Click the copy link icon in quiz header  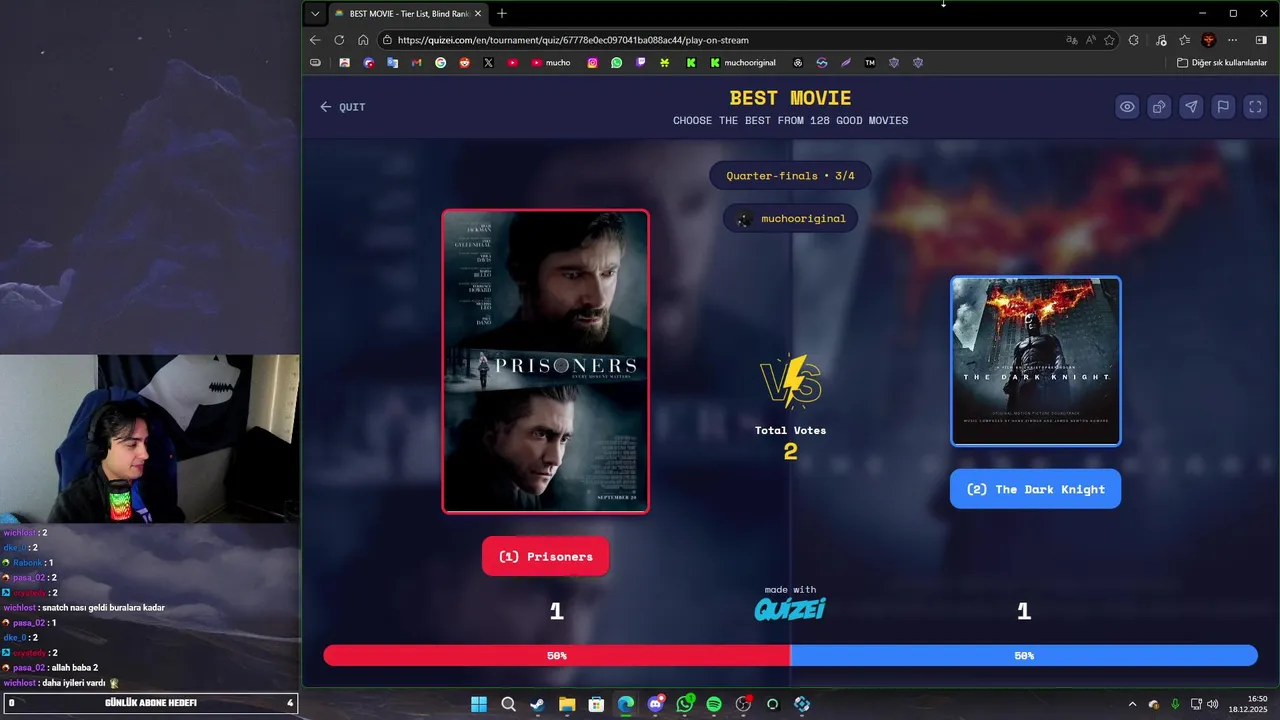(1159, 107)
